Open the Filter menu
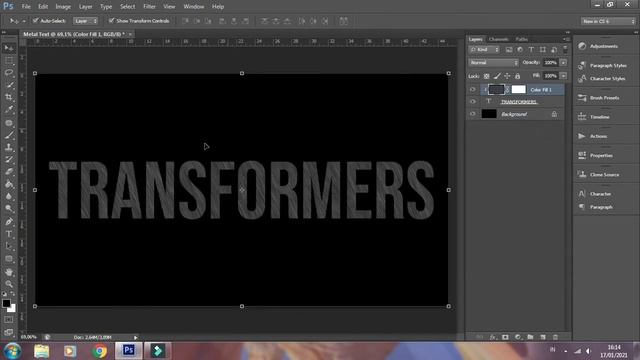 [x=149, y=7]
